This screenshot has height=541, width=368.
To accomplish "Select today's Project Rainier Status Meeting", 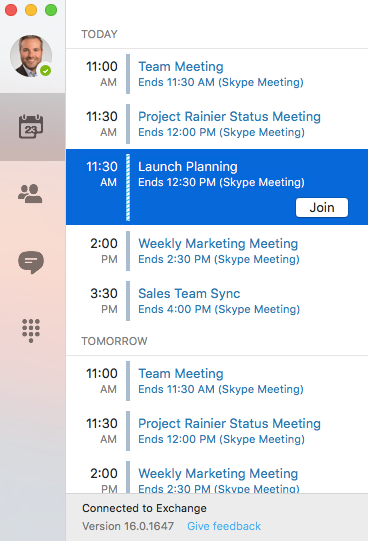I will pyautogui.click(x=217, y=124).
